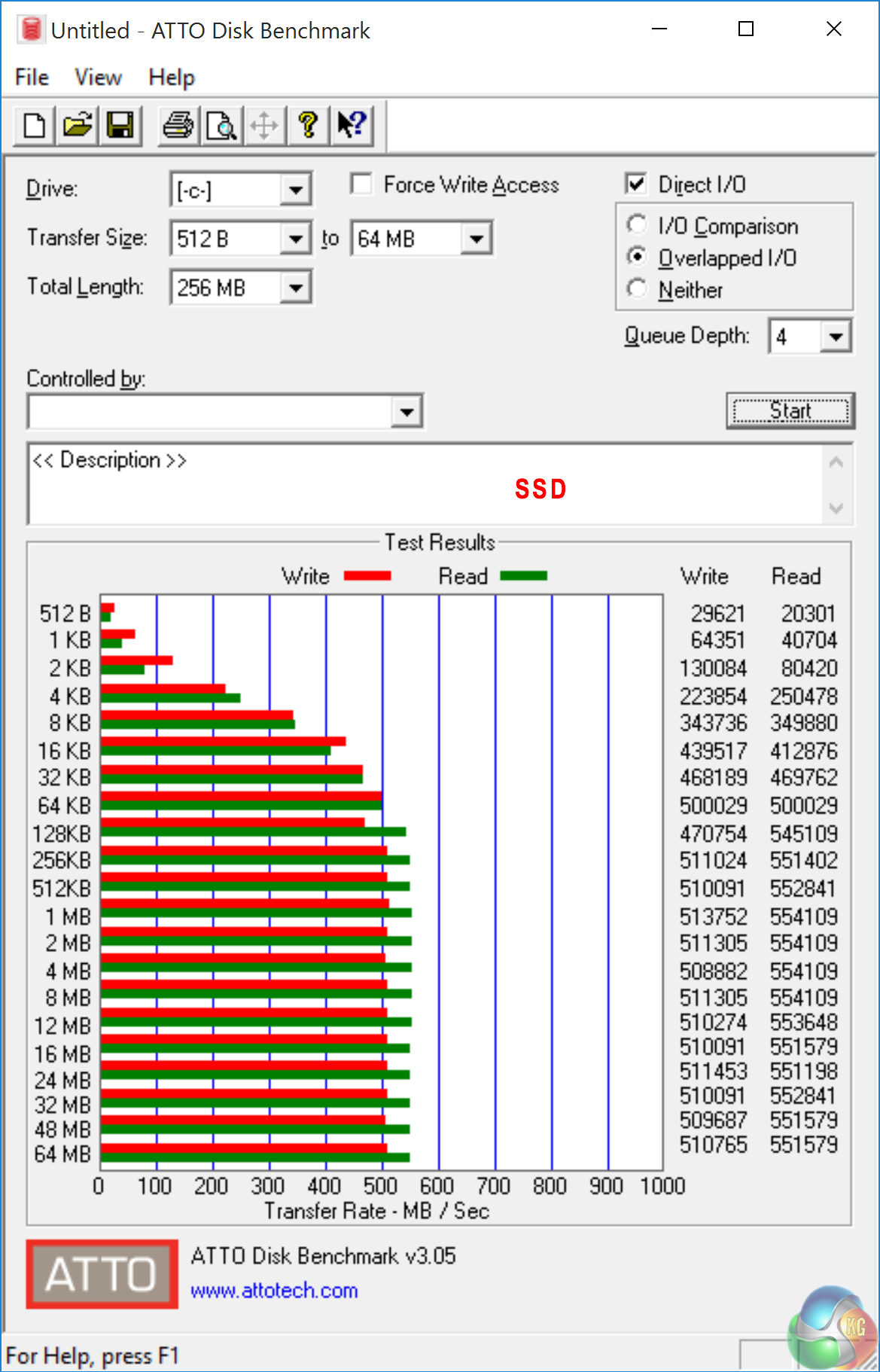Click the red Write legend swatch
880x1372 pixels.
[367, 576]
